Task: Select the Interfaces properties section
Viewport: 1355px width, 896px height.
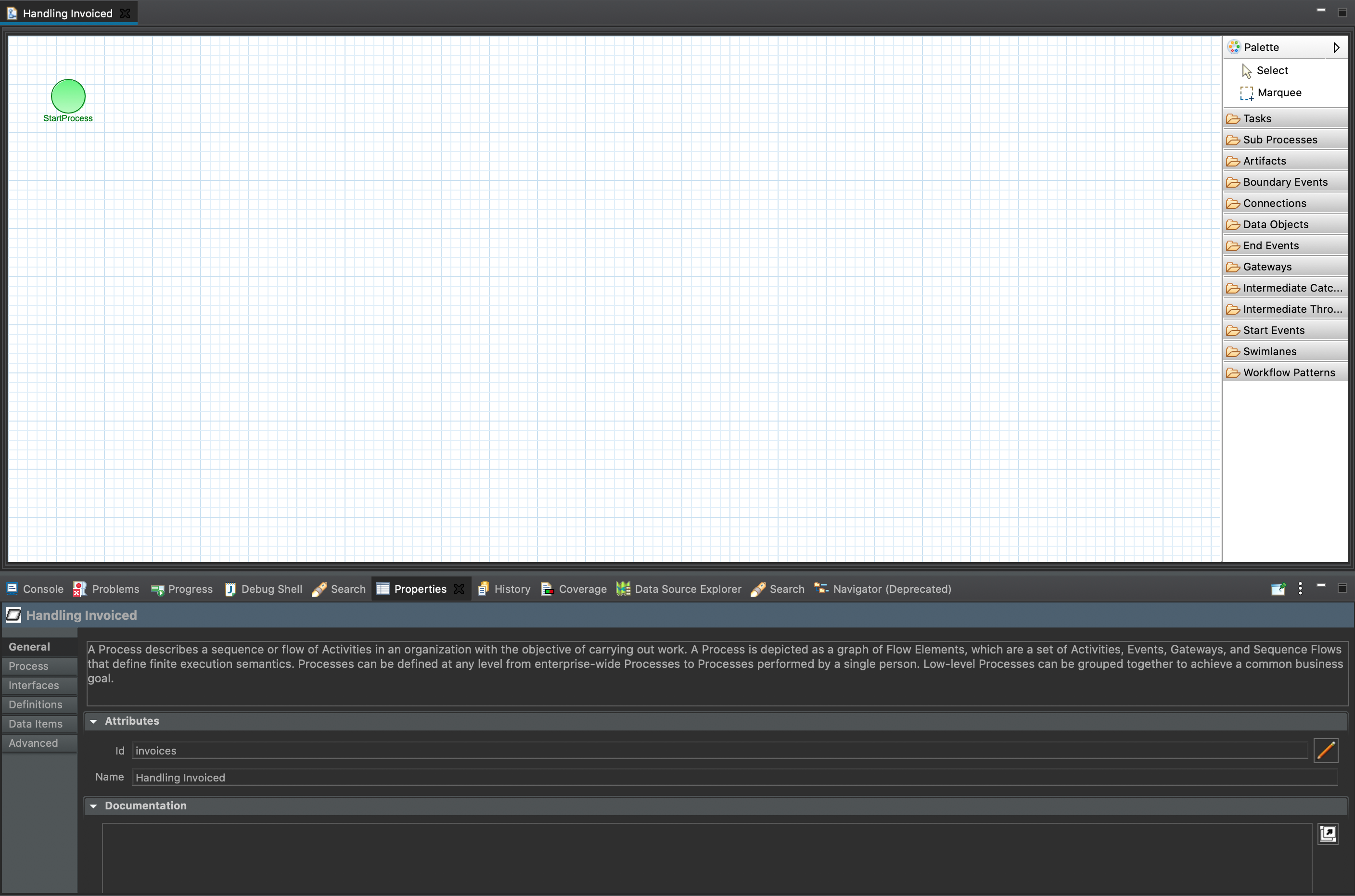Action: pos(39,685)
